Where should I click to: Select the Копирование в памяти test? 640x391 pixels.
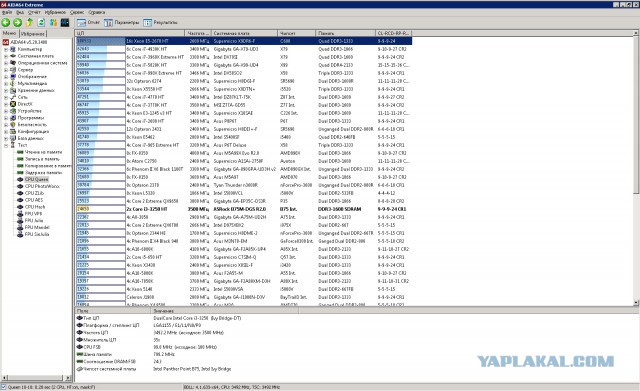coord(48,166)
